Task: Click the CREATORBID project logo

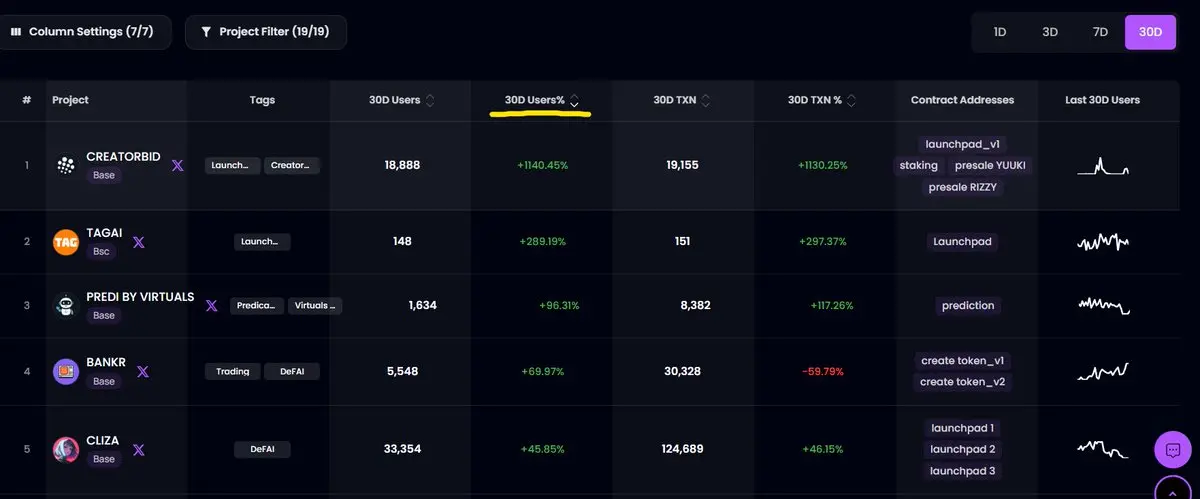Action: click(x=66, y=166)
